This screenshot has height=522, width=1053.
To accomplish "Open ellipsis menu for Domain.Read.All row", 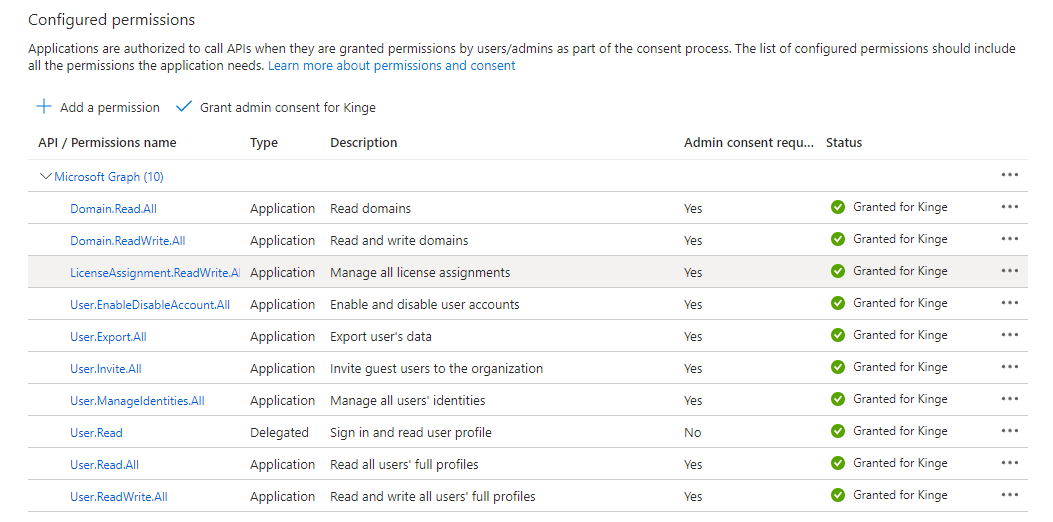I will pos(1009,207).
